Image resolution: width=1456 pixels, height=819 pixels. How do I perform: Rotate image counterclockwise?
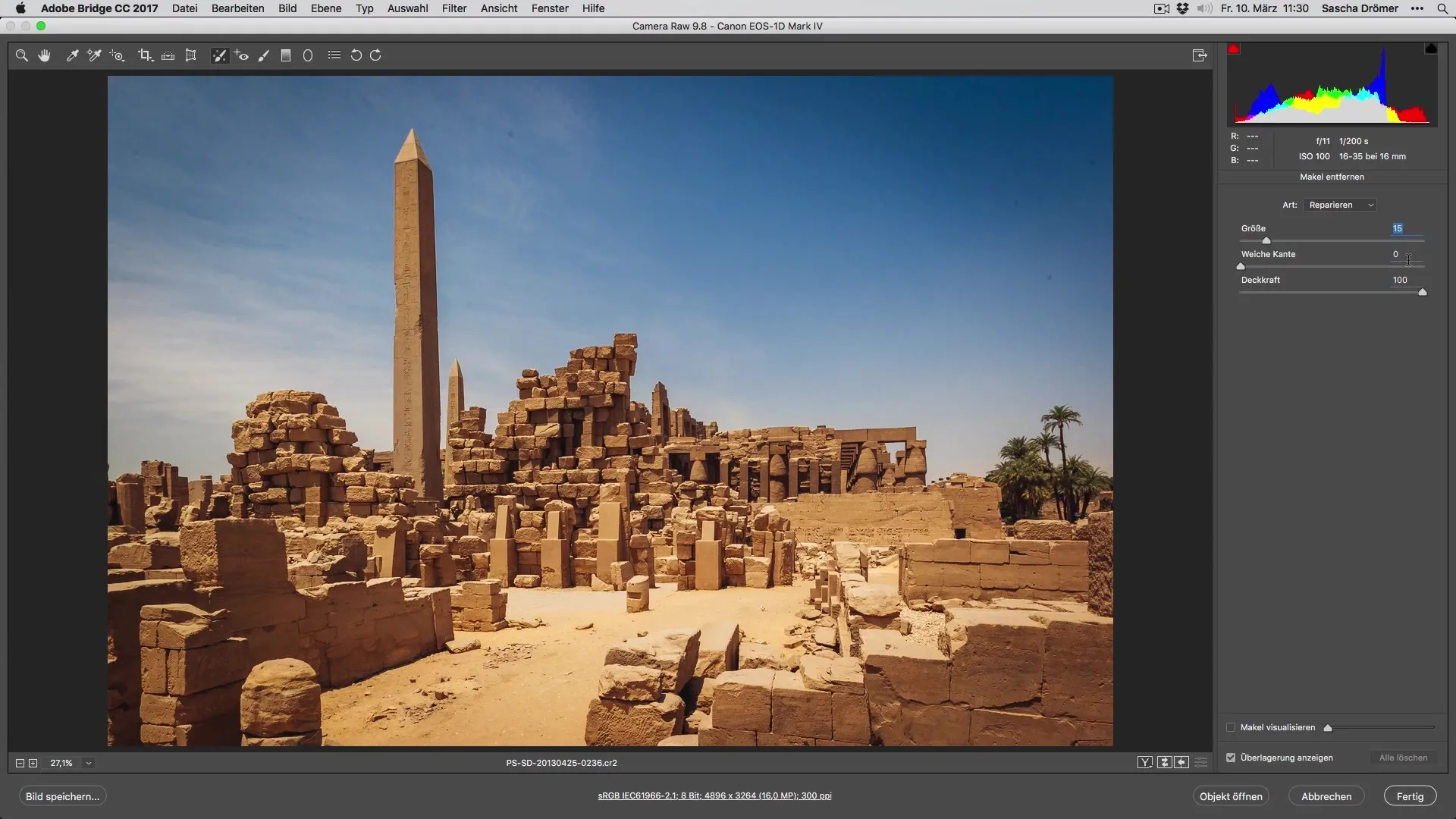pos(356,55)
